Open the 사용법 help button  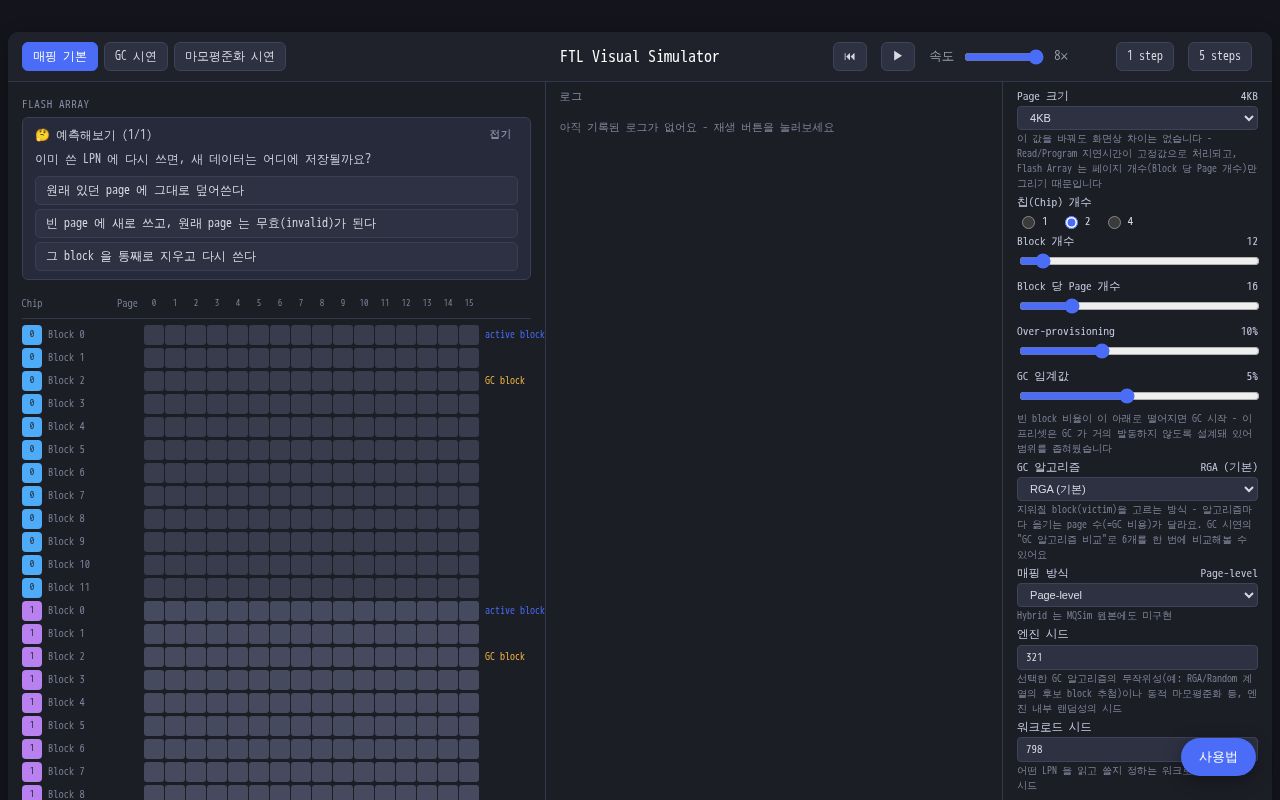point(1218,757)
